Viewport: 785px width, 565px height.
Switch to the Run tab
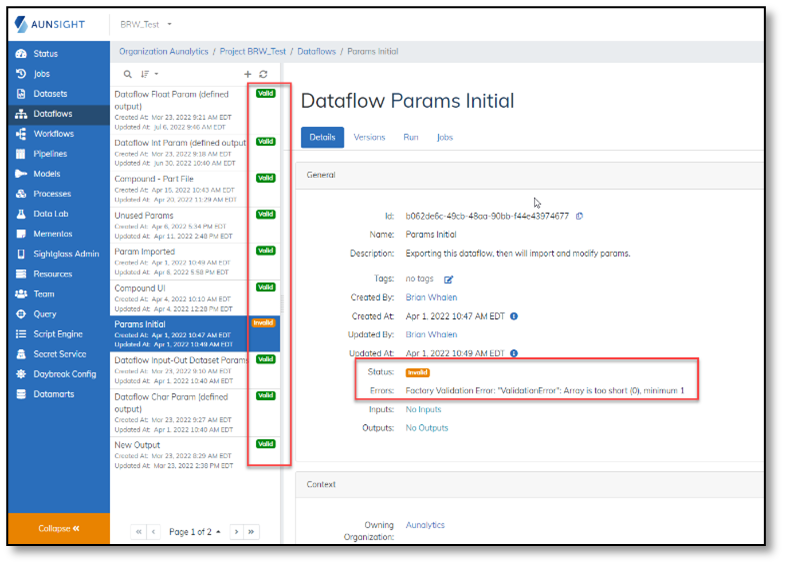coord(410,137)
